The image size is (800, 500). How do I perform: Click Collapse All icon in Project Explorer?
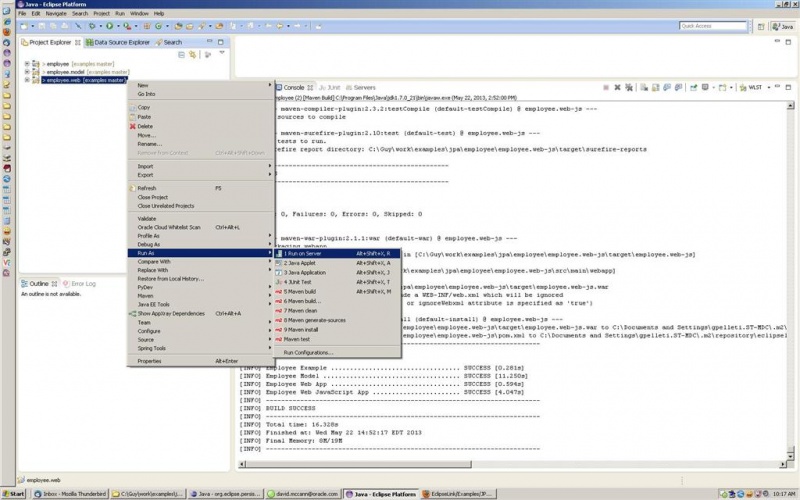tap(181, 55)
